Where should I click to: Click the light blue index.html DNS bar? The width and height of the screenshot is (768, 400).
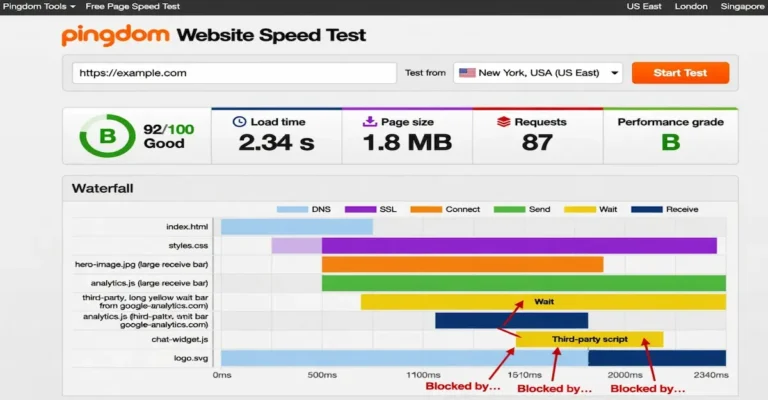click(297, 227)
